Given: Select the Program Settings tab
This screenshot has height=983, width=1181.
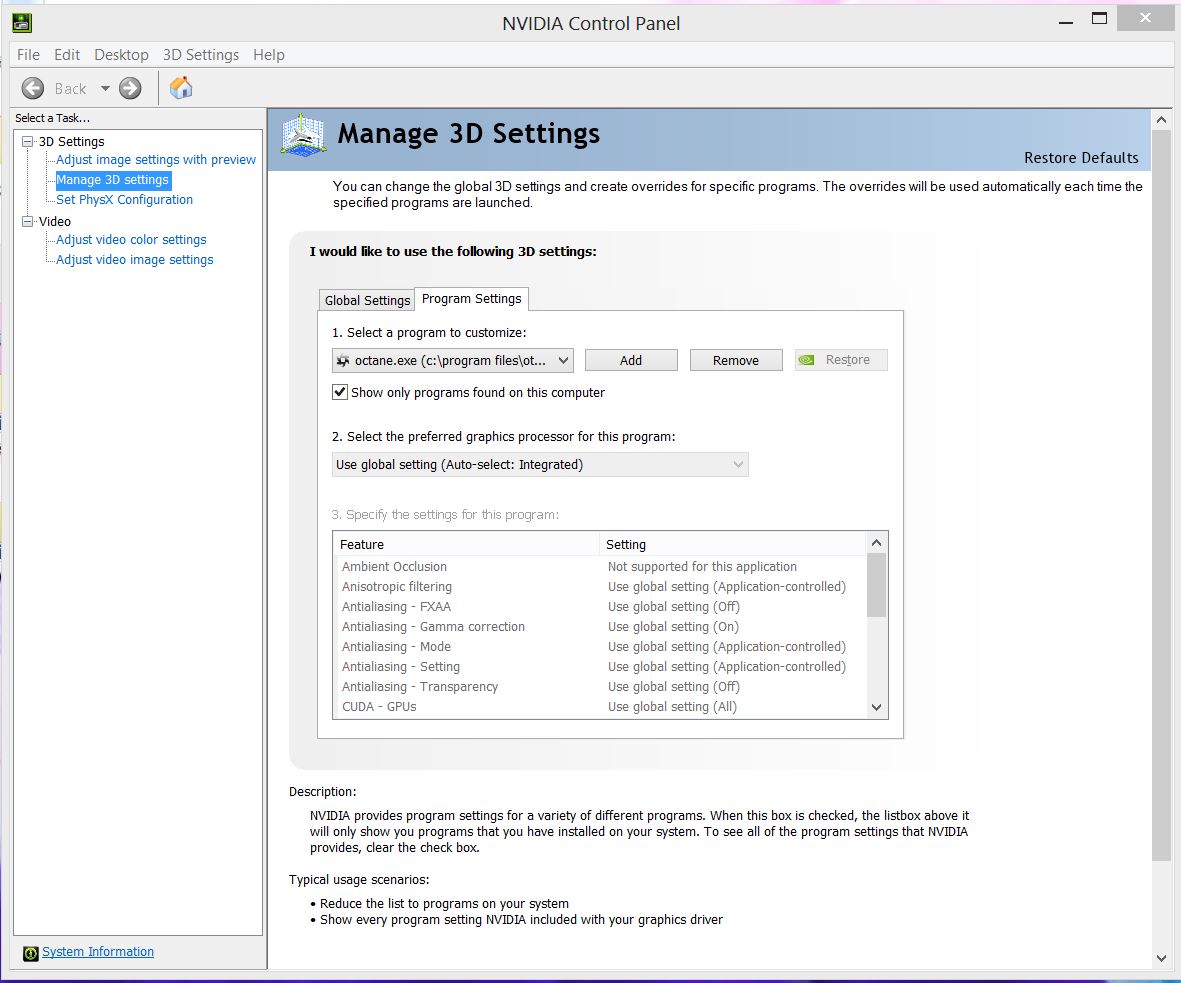Looking at the screenshot, I should click(x=471, y=298).
